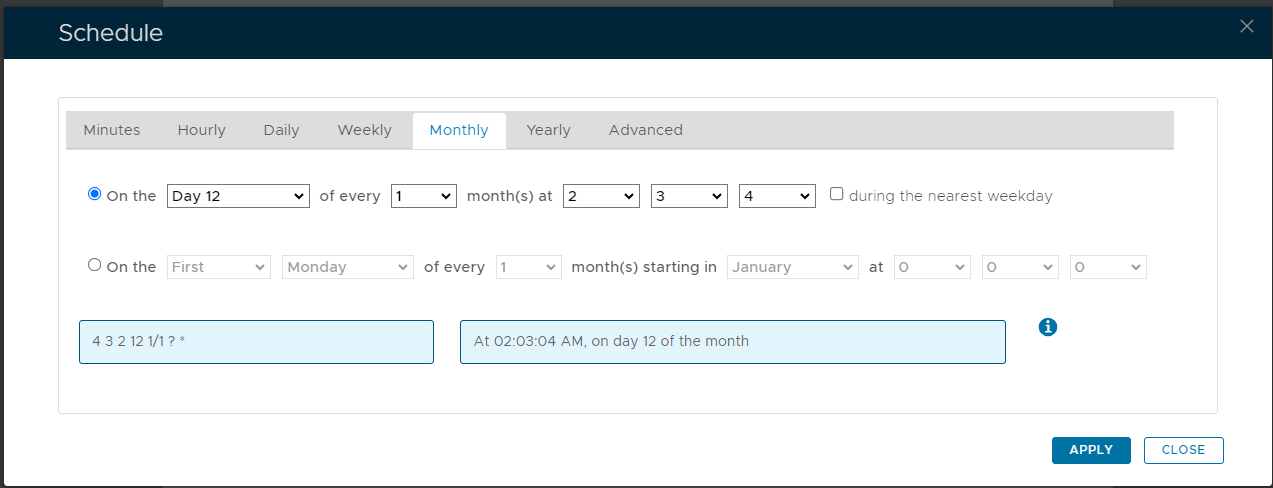This screenshot has height=488, width=1273.
Task: Open the seconds dropdown showing 4
Action: (x=777, y=196)
